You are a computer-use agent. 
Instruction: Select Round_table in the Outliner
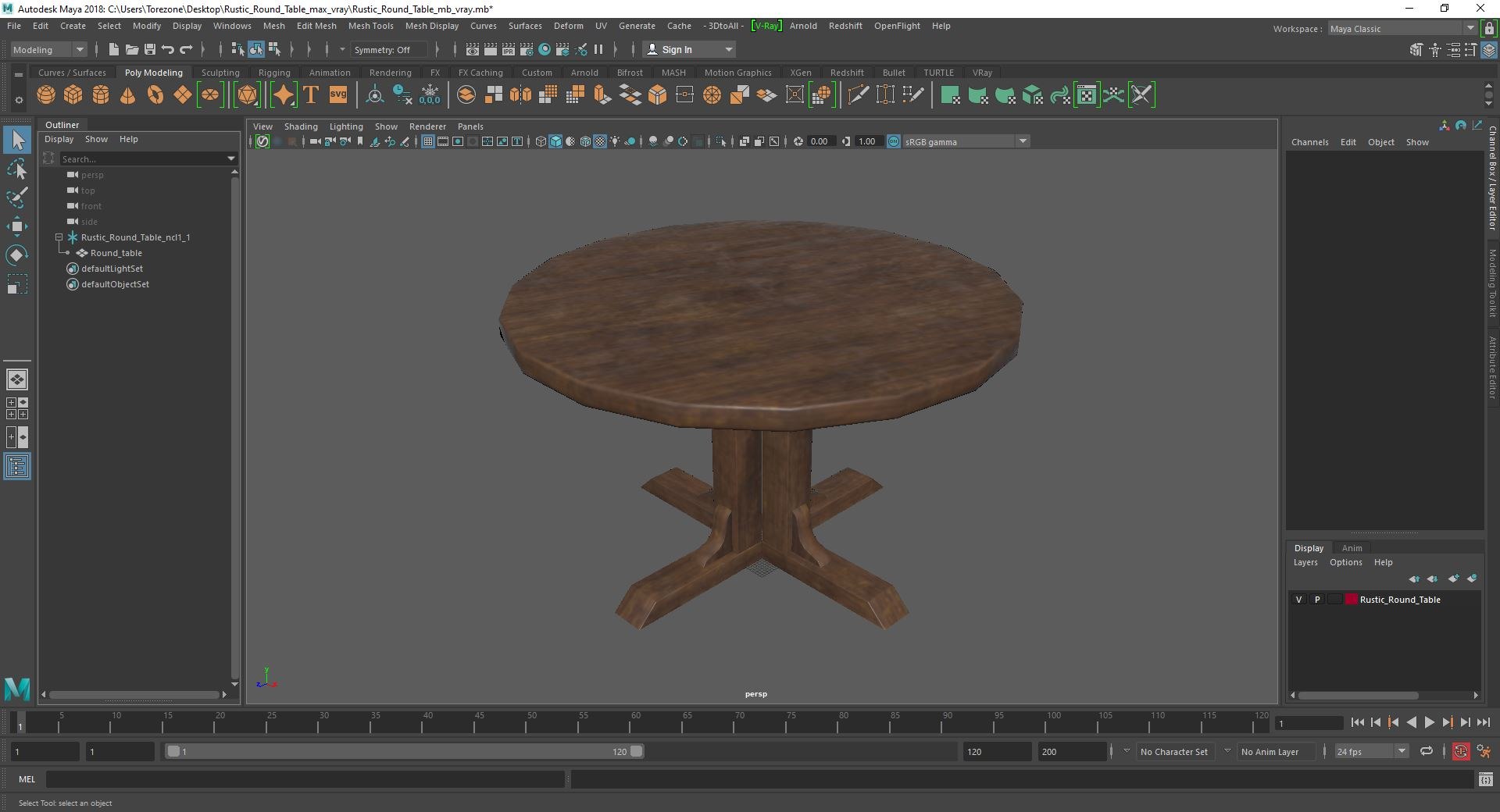(116, 253)
